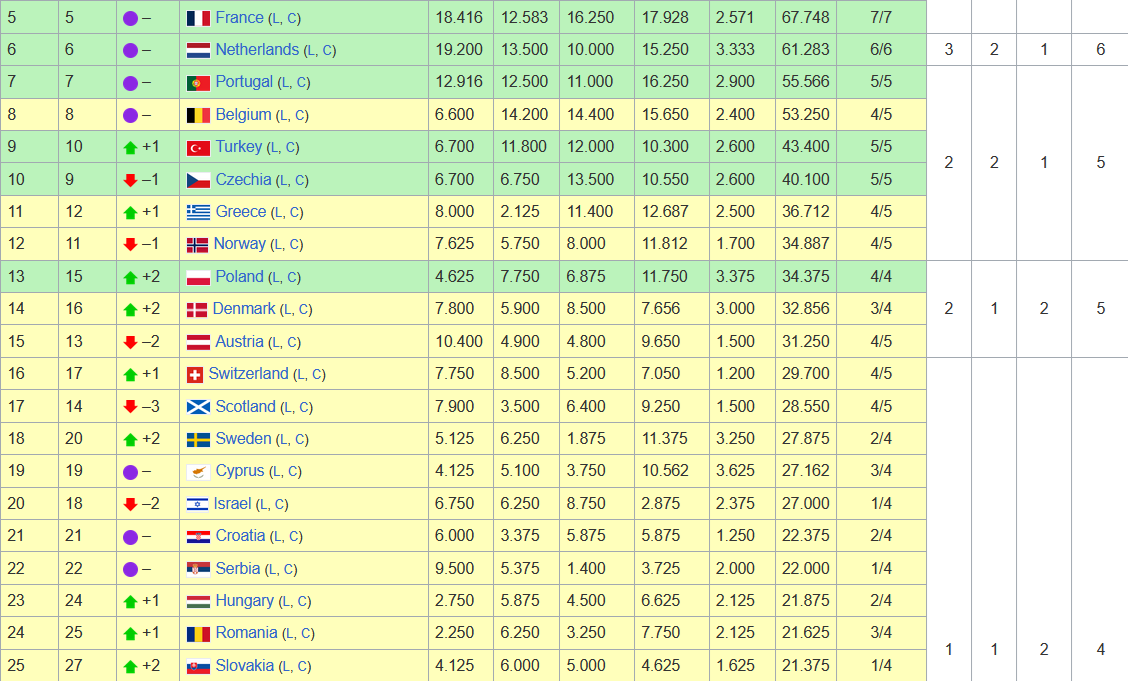
Task: Open the Turkey country link
Action: 239,146
